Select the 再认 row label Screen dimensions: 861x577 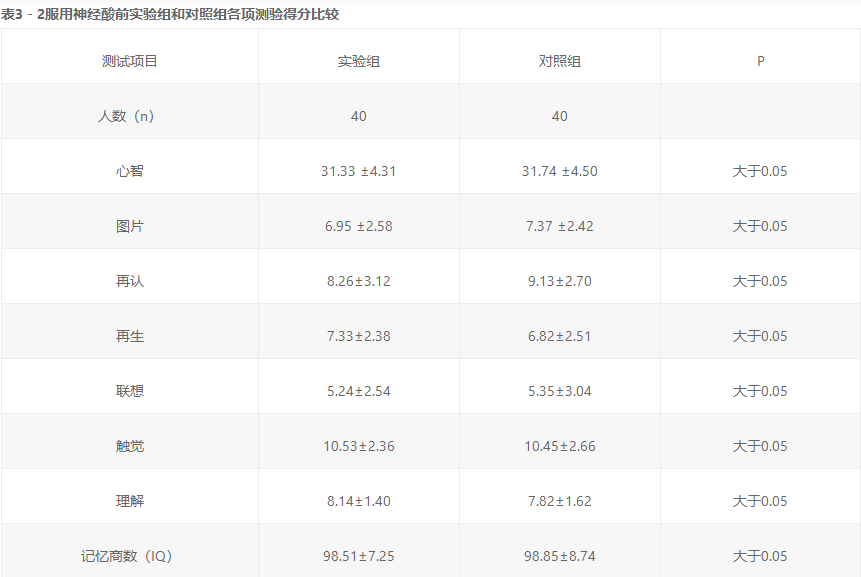tap(130, 281)
